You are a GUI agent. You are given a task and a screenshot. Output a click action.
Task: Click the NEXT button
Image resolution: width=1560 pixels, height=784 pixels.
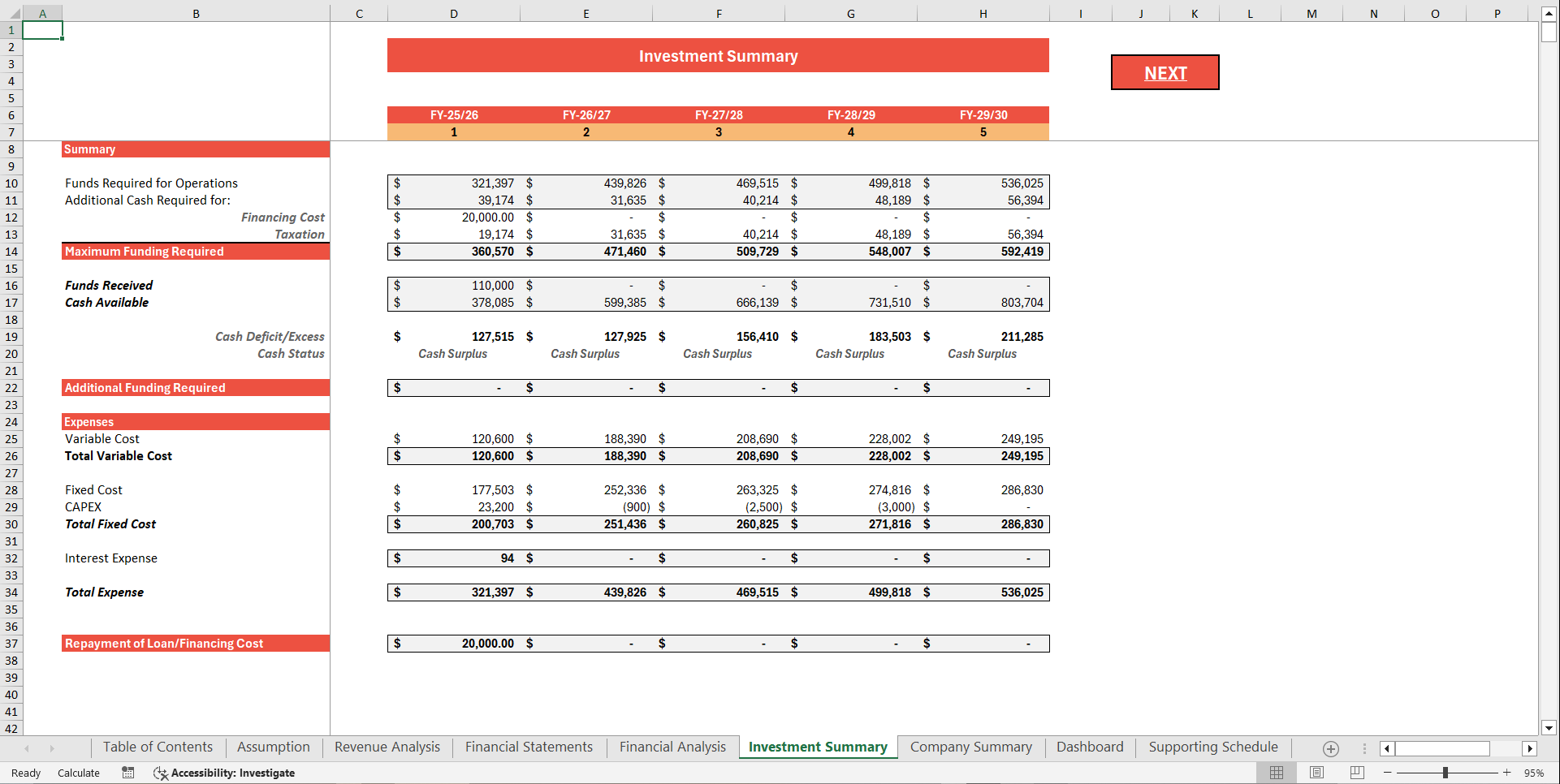coord(1165,72)
